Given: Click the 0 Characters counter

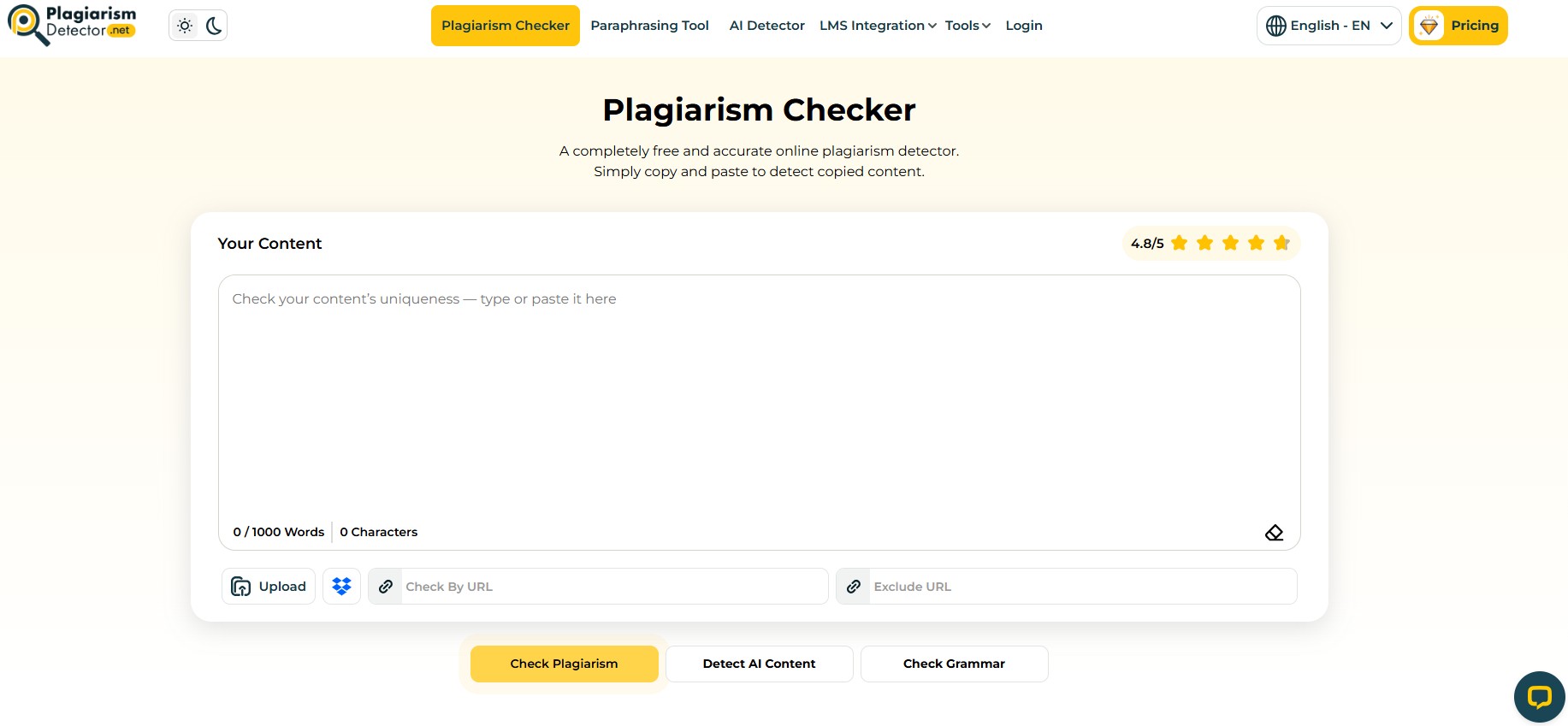Looking at the screenshot, I should pyautogui.click(x=379, y=532).
